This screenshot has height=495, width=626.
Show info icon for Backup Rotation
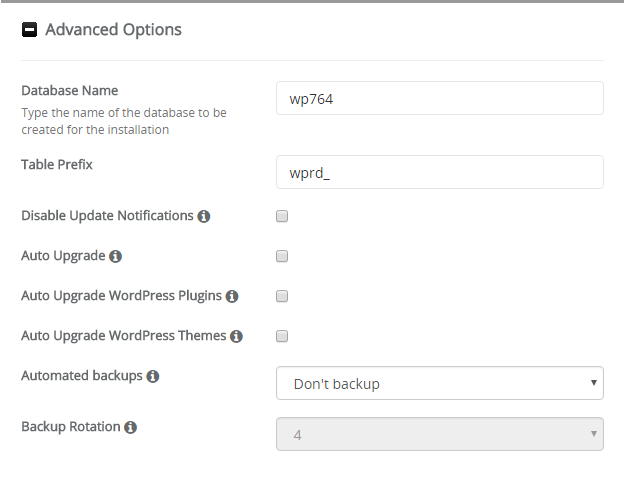point(131,427)
